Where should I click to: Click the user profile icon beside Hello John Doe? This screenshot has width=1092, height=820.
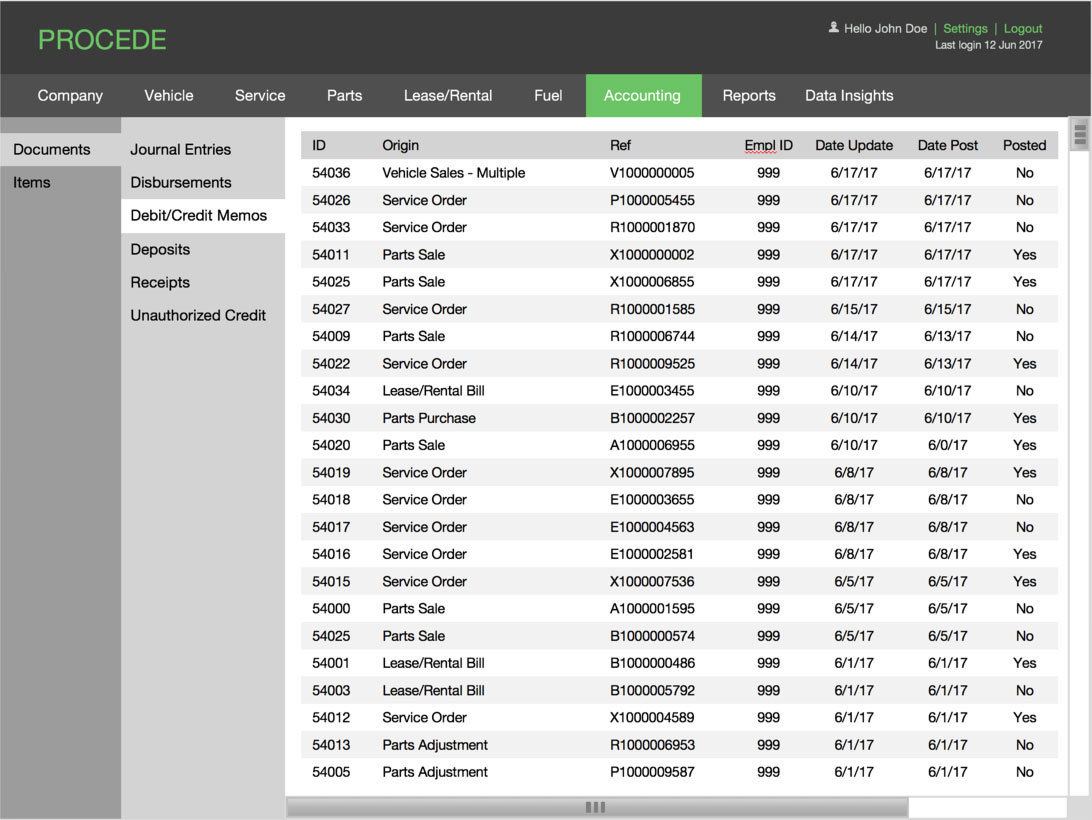(833, 27)
